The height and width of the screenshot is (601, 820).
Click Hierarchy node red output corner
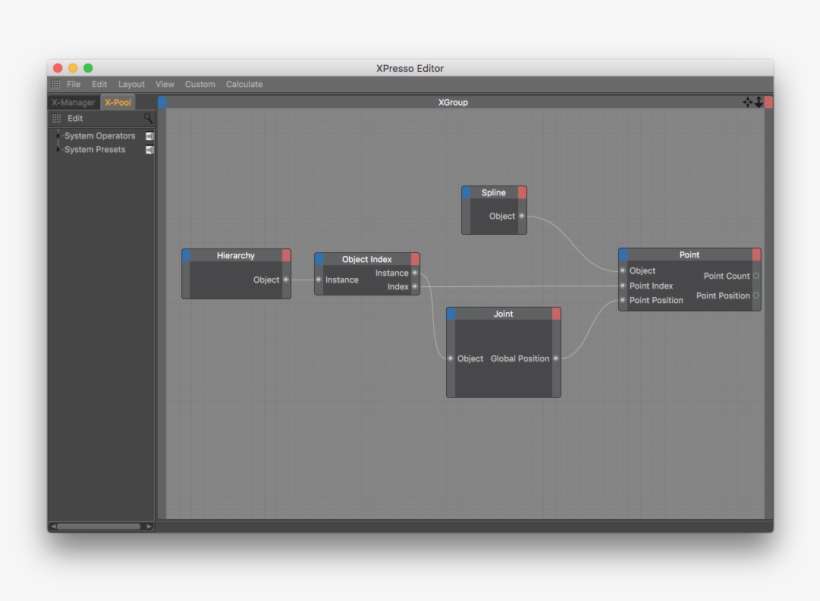tap(286, 255)
